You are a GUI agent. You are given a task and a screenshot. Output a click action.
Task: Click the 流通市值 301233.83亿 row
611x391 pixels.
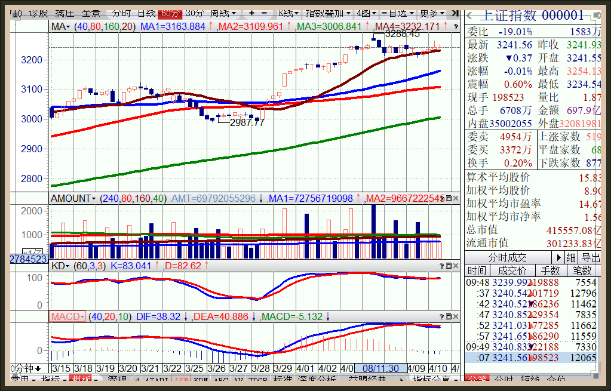(x=533, y=243)
